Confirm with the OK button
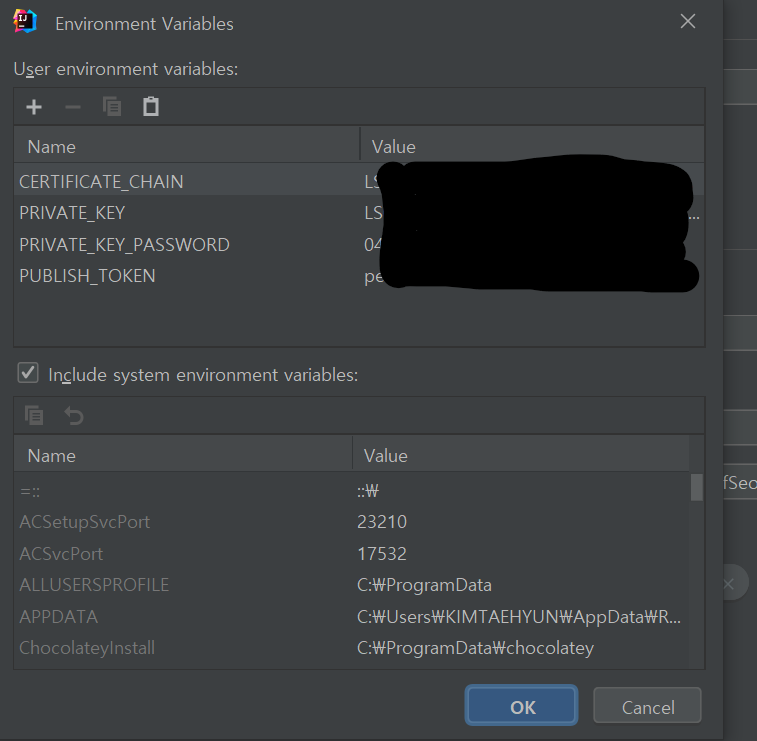757x741 pixels. [x=521, y=706]
